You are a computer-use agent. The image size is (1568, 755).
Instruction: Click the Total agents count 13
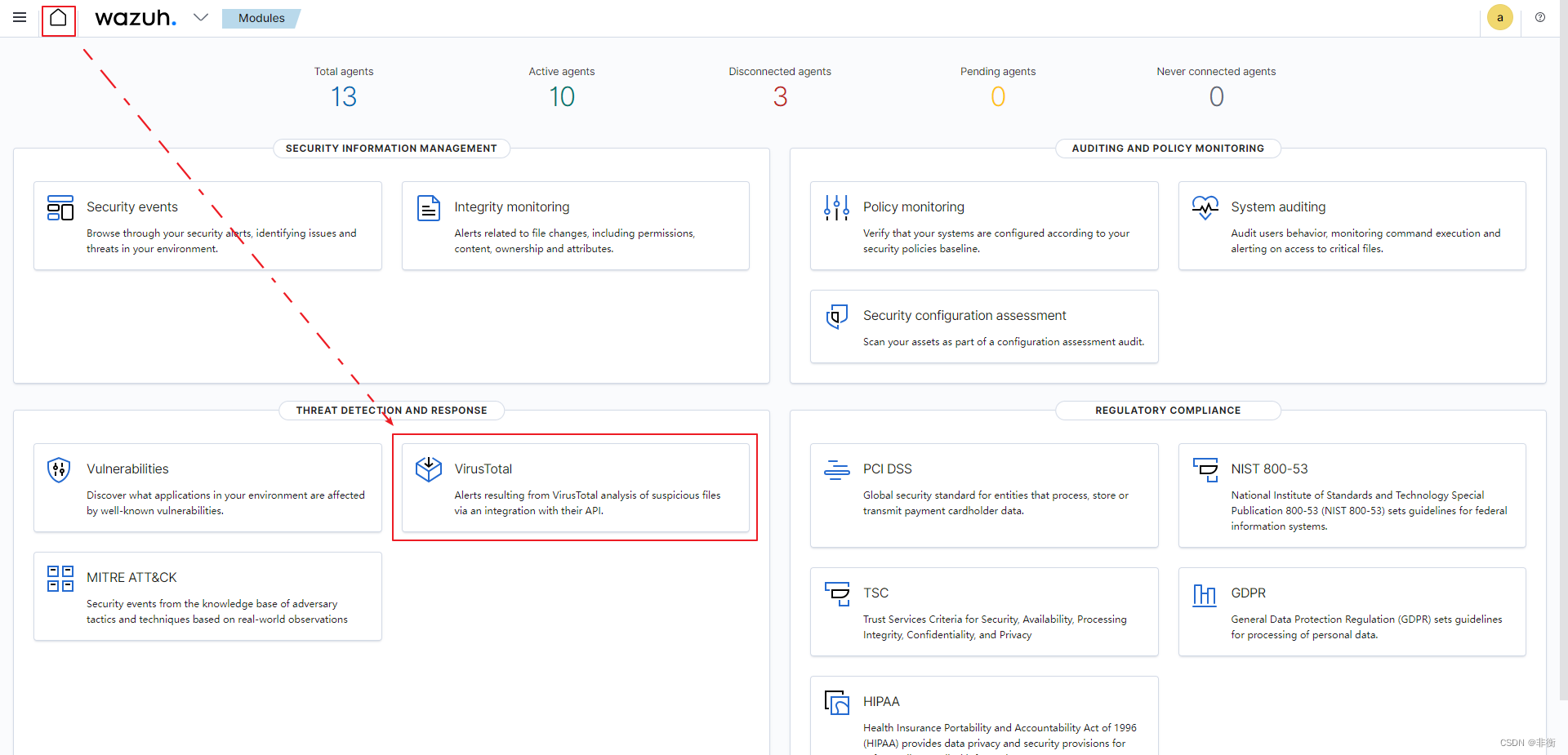click(x=344, y=97)
